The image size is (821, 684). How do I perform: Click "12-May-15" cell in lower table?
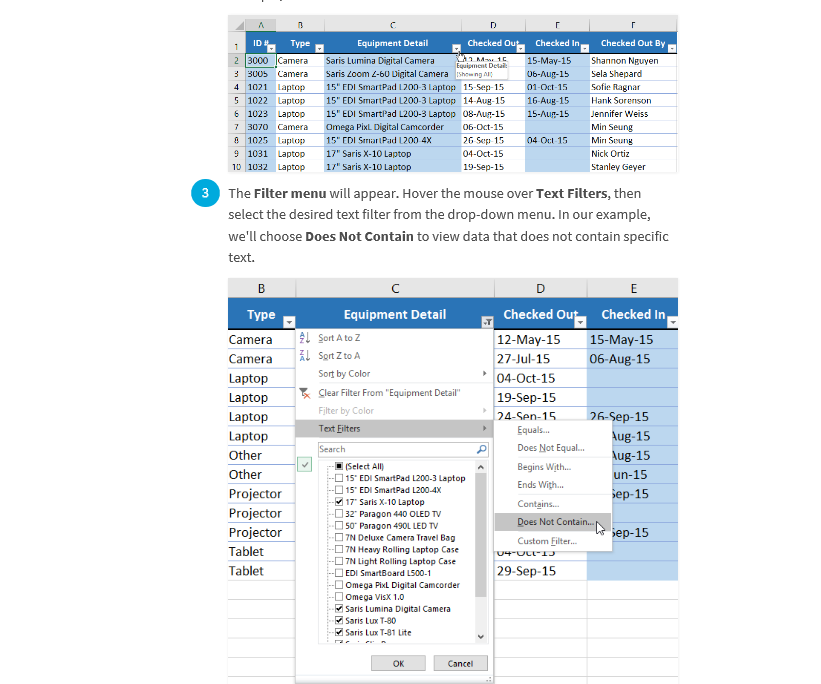(540, 339)
